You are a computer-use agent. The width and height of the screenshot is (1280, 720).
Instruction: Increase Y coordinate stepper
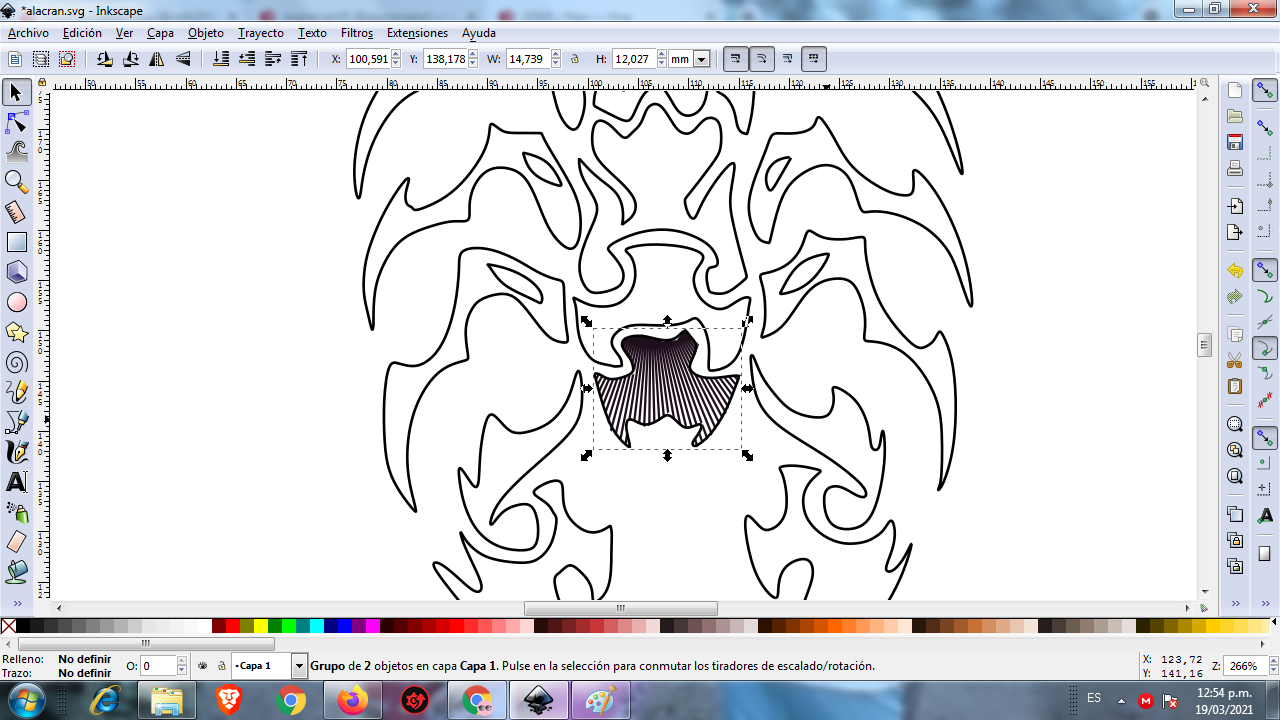(x=473, y=55)
